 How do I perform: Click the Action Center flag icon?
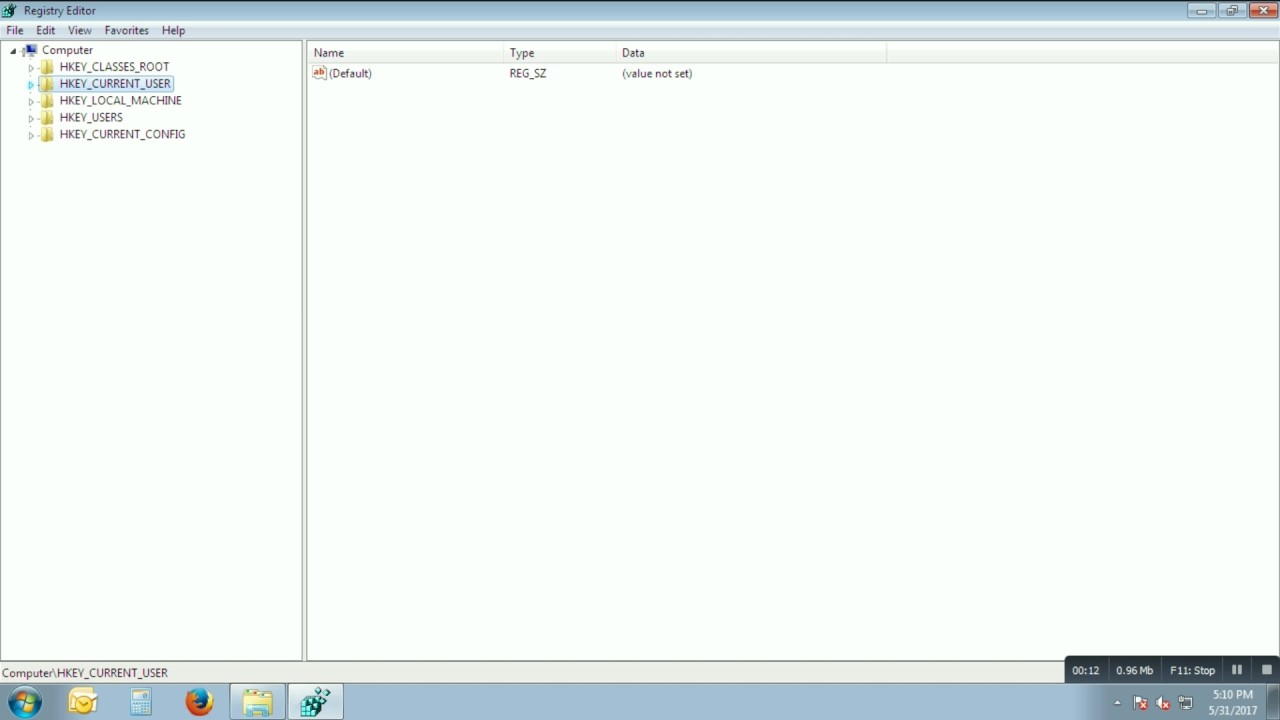pyautogui.click(x=1140, y=703)
